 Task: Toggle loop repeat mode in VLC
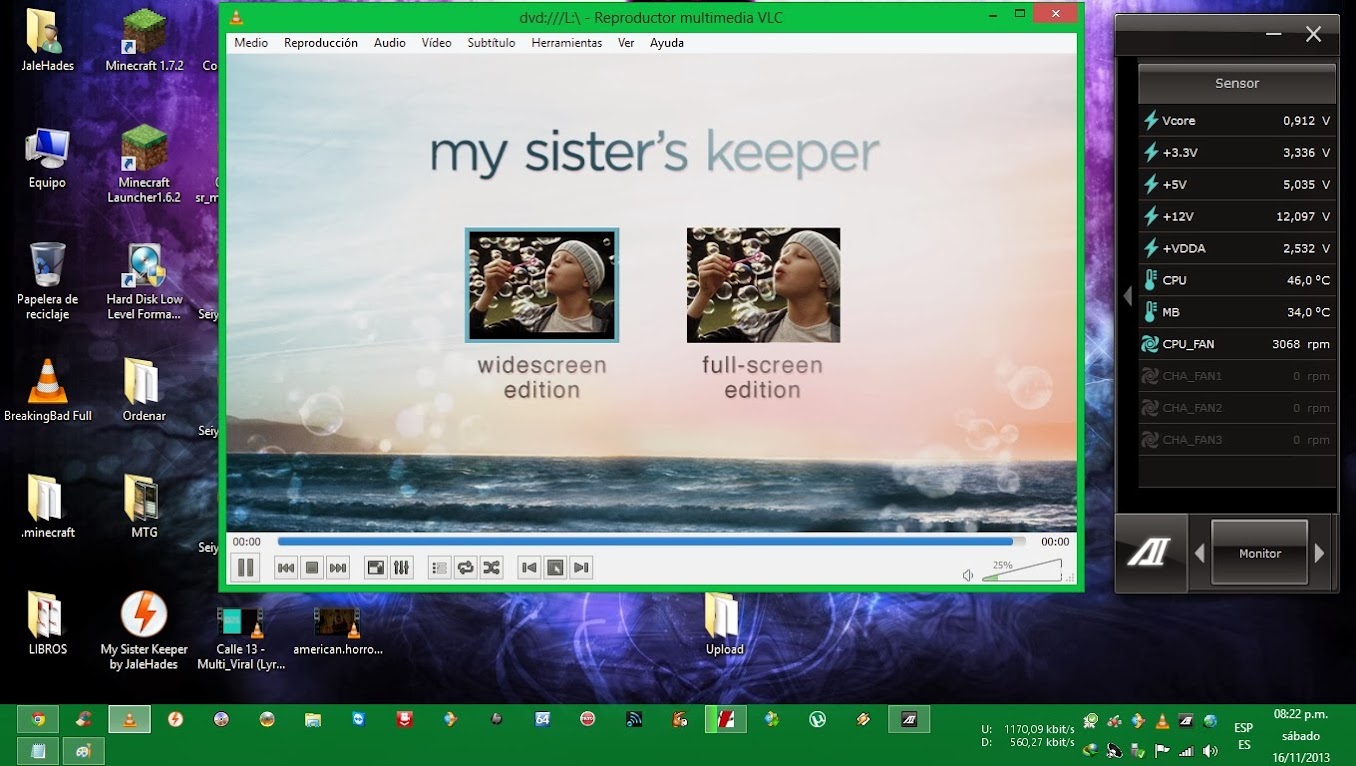point(465,568)
